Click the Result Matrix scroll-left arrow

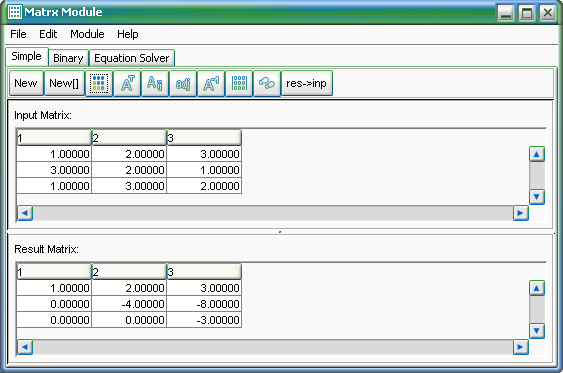[x=25, y=347]
